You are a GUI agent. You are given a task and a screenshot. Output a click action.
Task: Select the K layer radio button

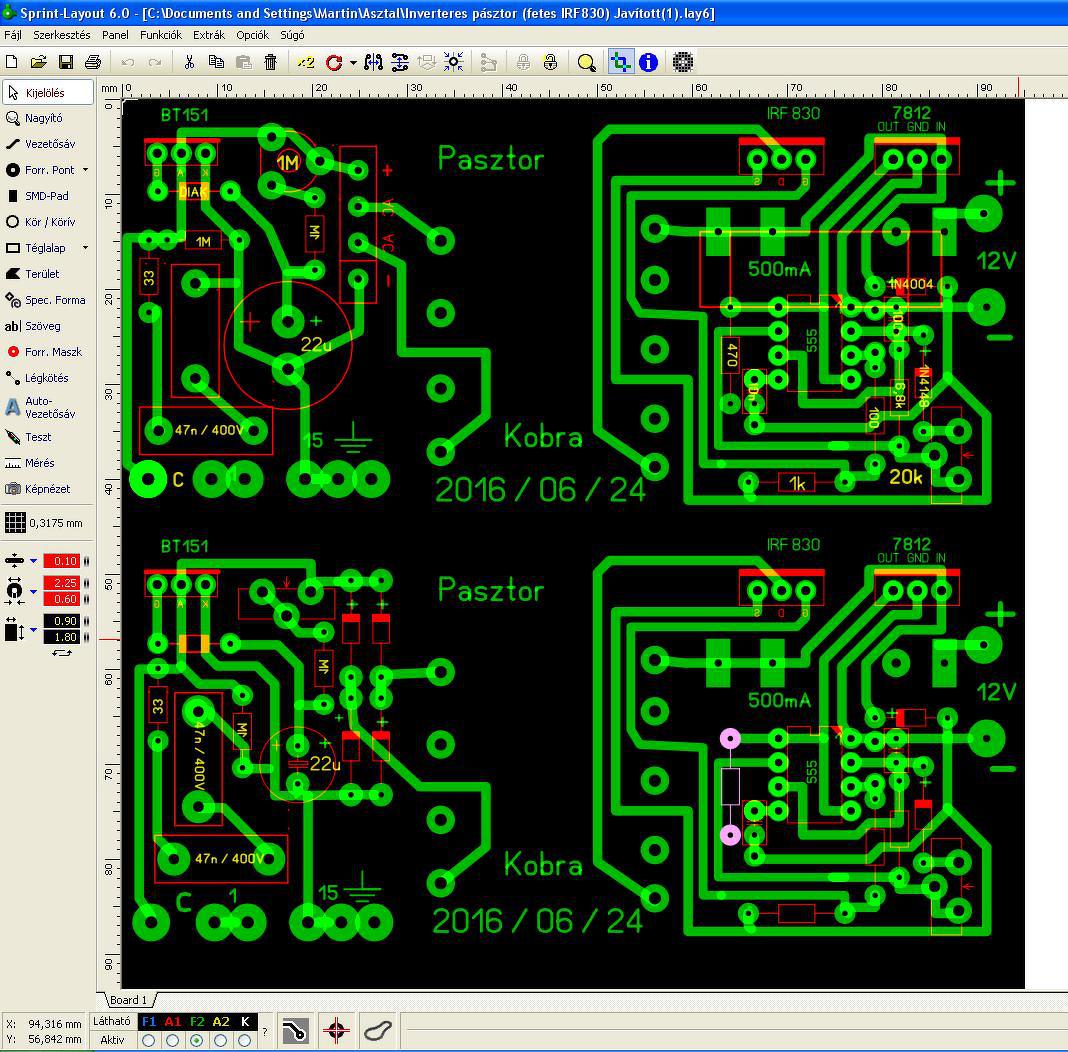245,1040
